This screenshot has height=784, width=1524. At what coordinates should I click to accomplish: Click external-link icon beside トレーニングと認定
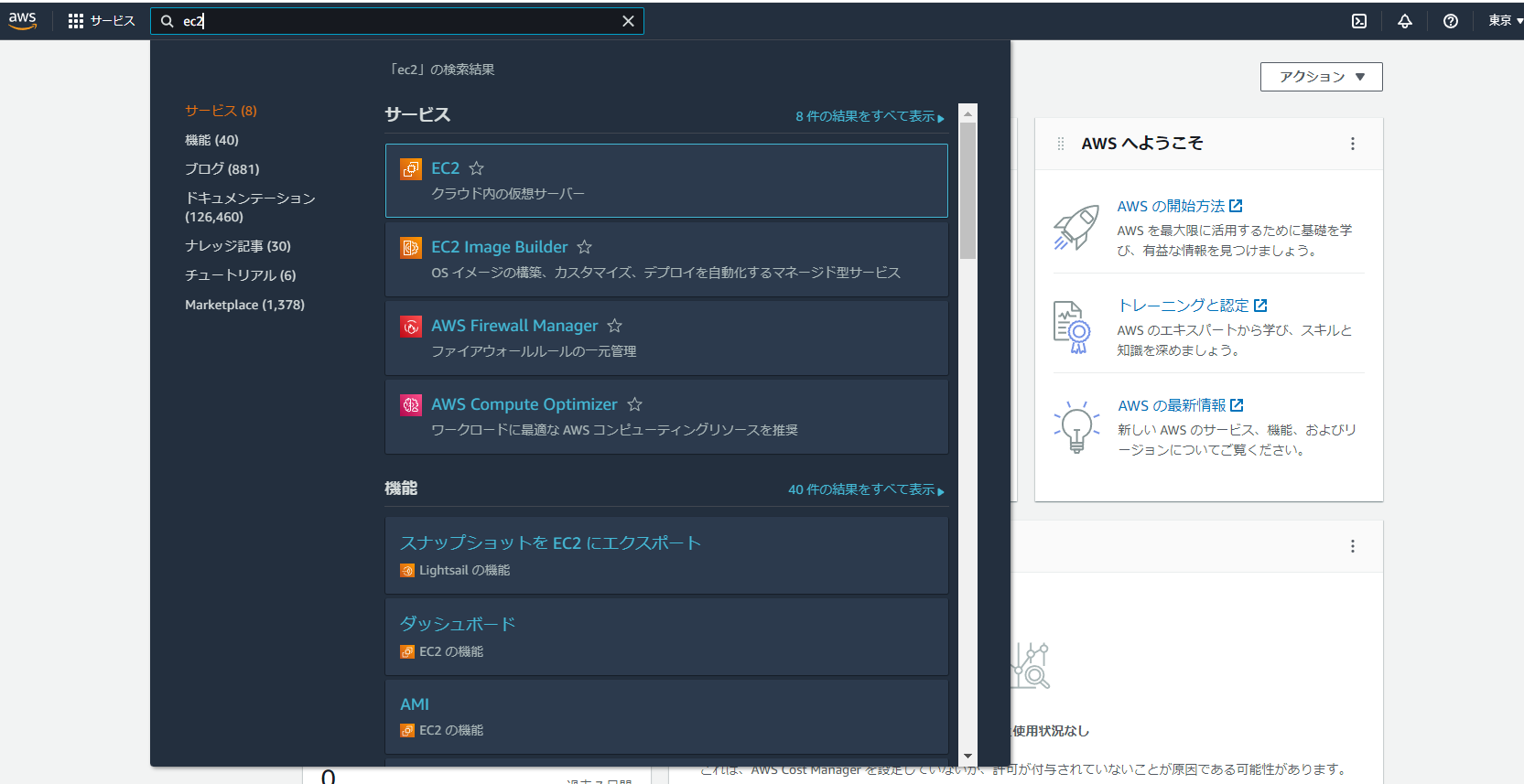[1260, 306]
